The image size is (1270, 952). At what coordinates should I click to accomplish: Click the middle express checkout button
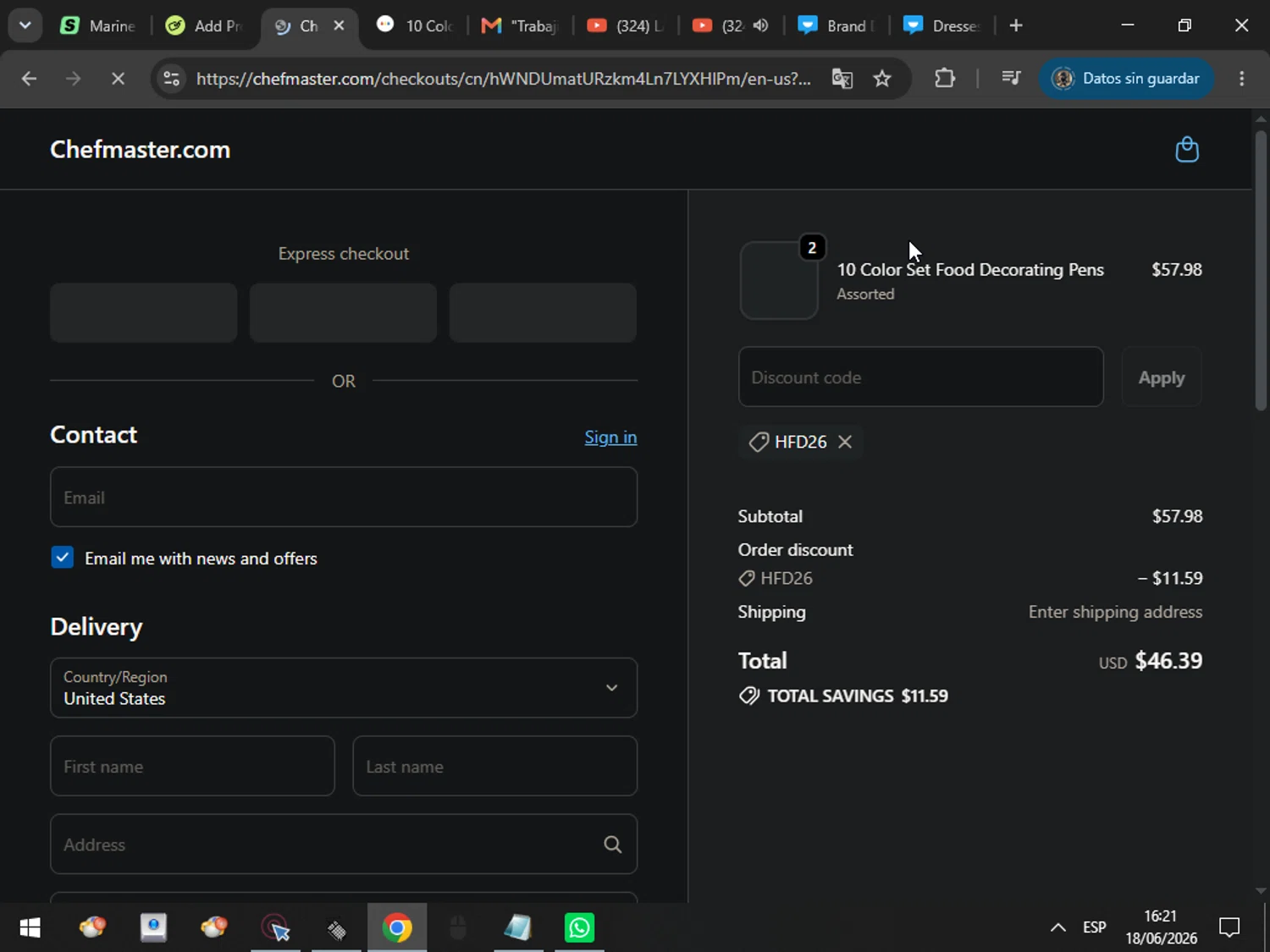click(x=344, y=313)
